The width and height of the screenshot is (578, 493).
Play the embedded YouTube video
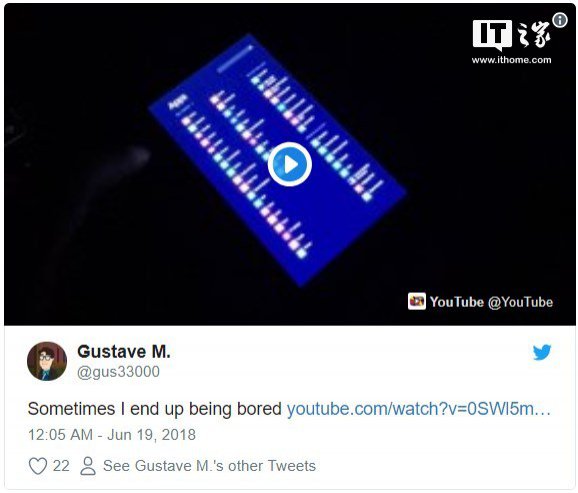click(x=290, y=164)
